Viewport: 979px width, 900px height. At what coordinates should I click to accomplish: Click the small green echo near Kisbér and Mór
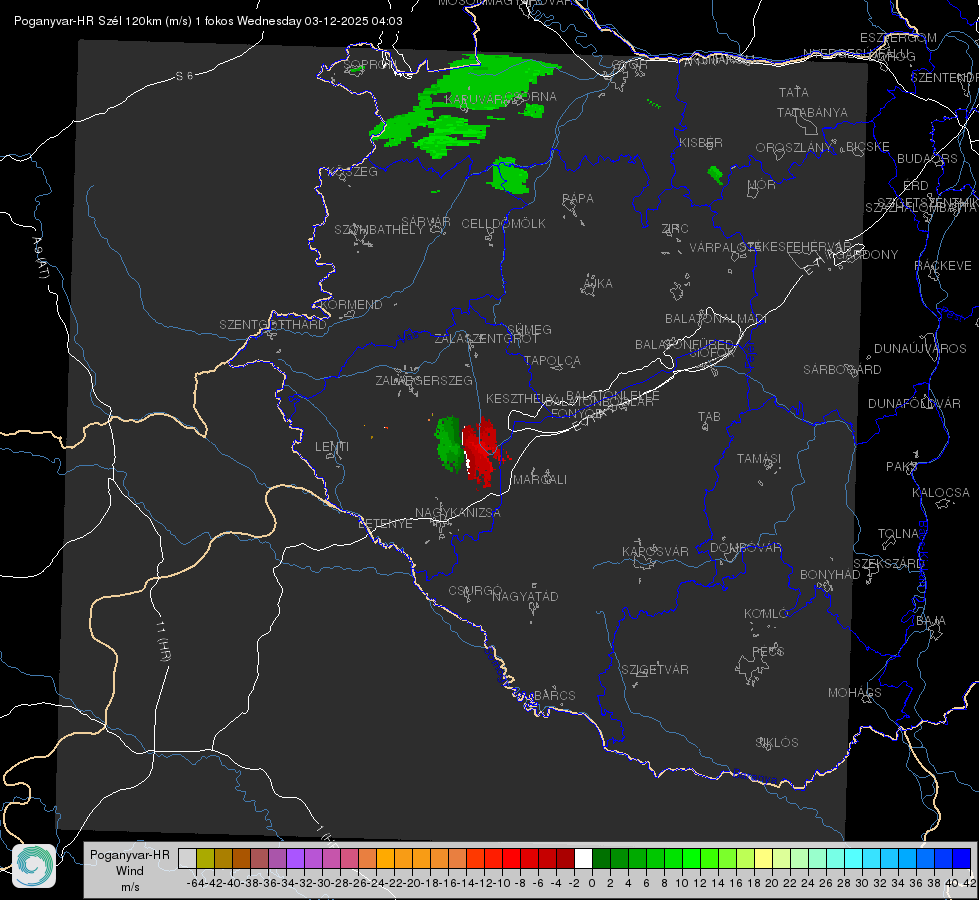click(716, 175)
